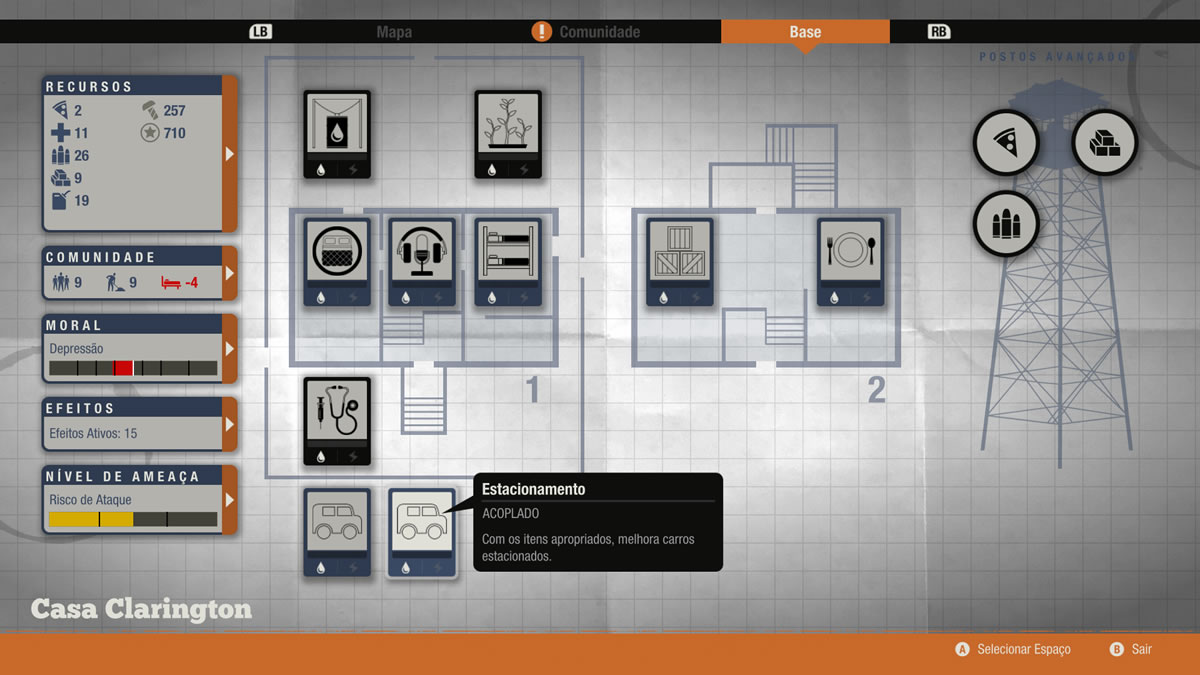This screenshot has height=675, width=1200.
Task: Select the food outpost pizza icon
Action: tap(1006, 143)
